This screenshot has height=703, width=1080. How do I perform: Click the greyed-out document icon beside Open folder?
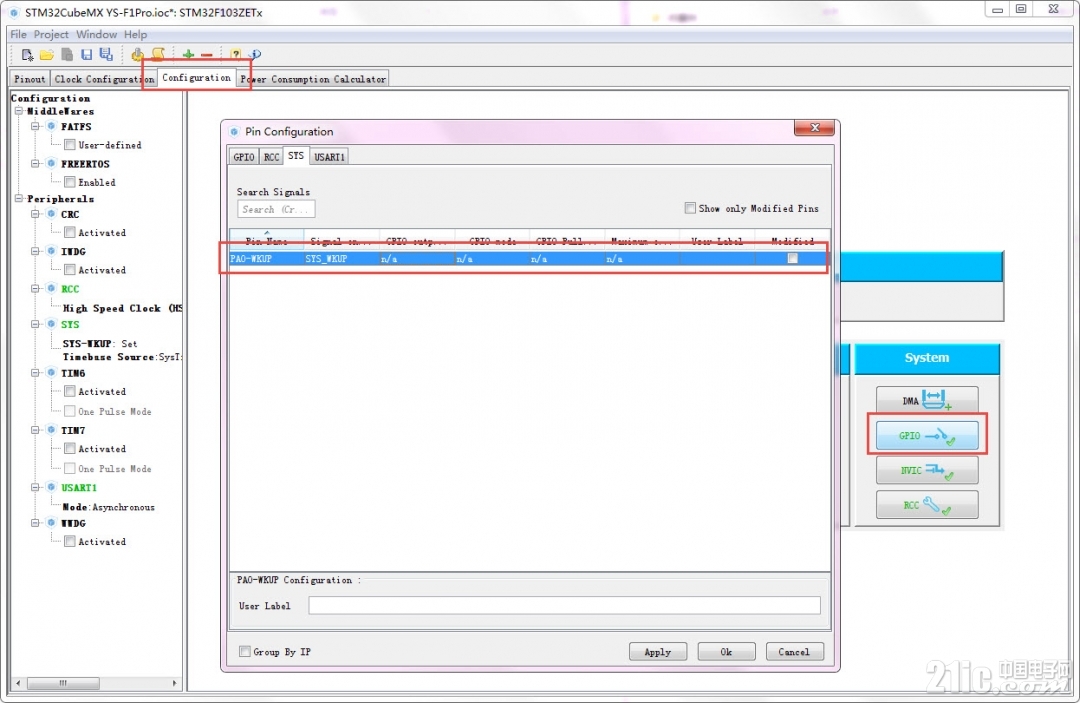(67, 54)
